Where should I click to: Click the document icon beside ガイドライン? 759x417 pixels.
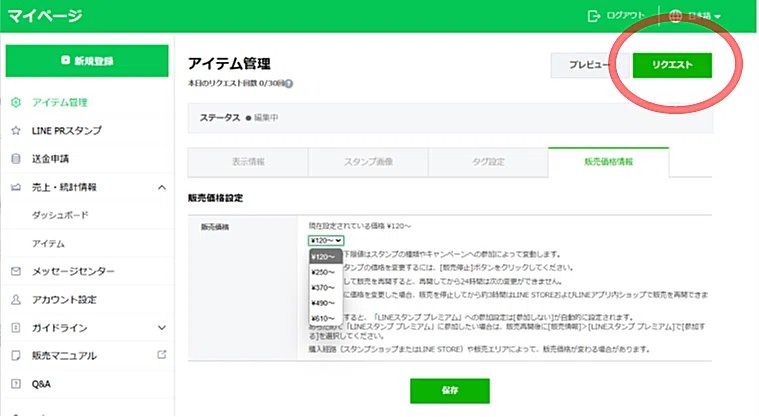tap(16, 328)
